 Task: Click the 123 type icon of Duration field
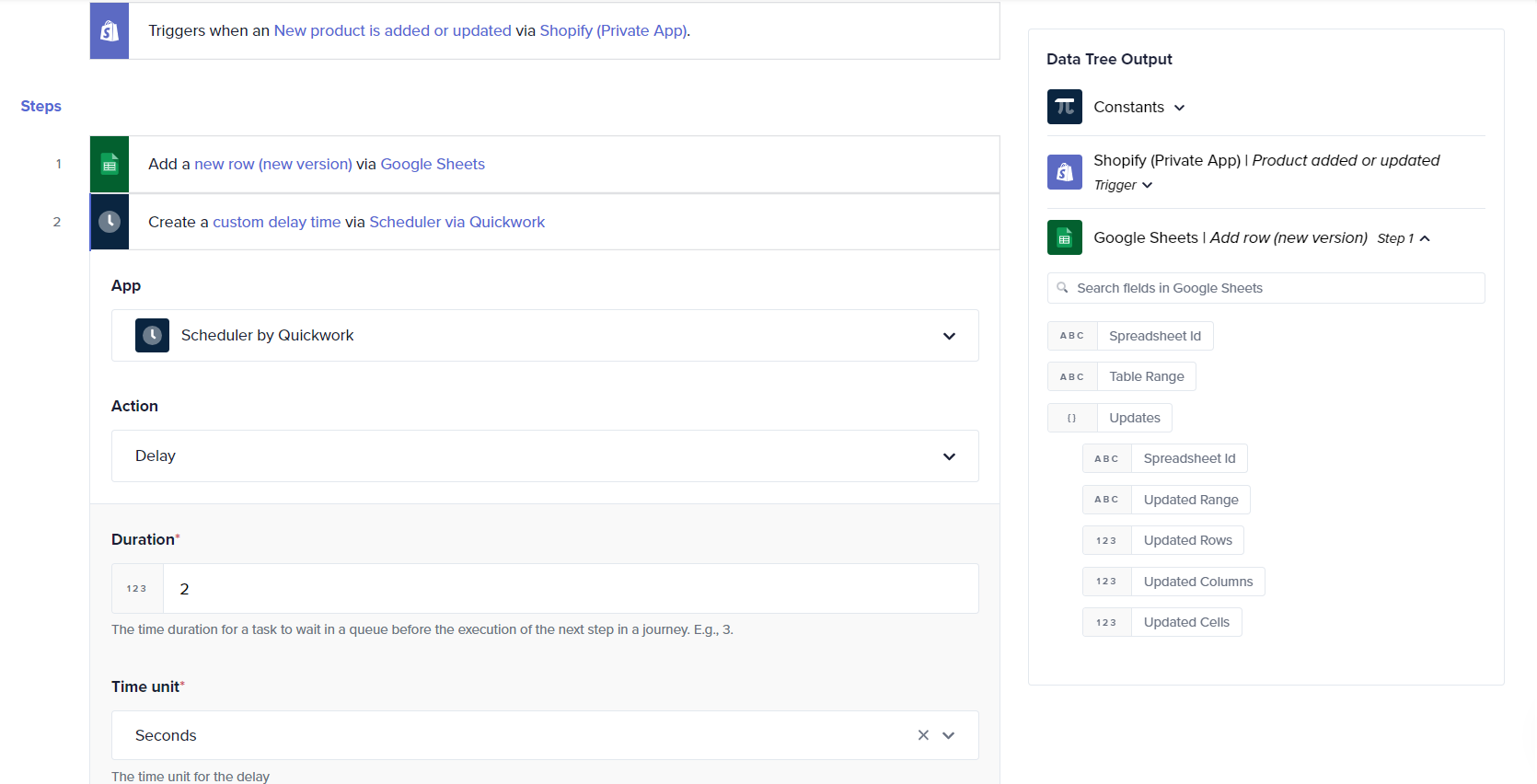pos(137,589)
